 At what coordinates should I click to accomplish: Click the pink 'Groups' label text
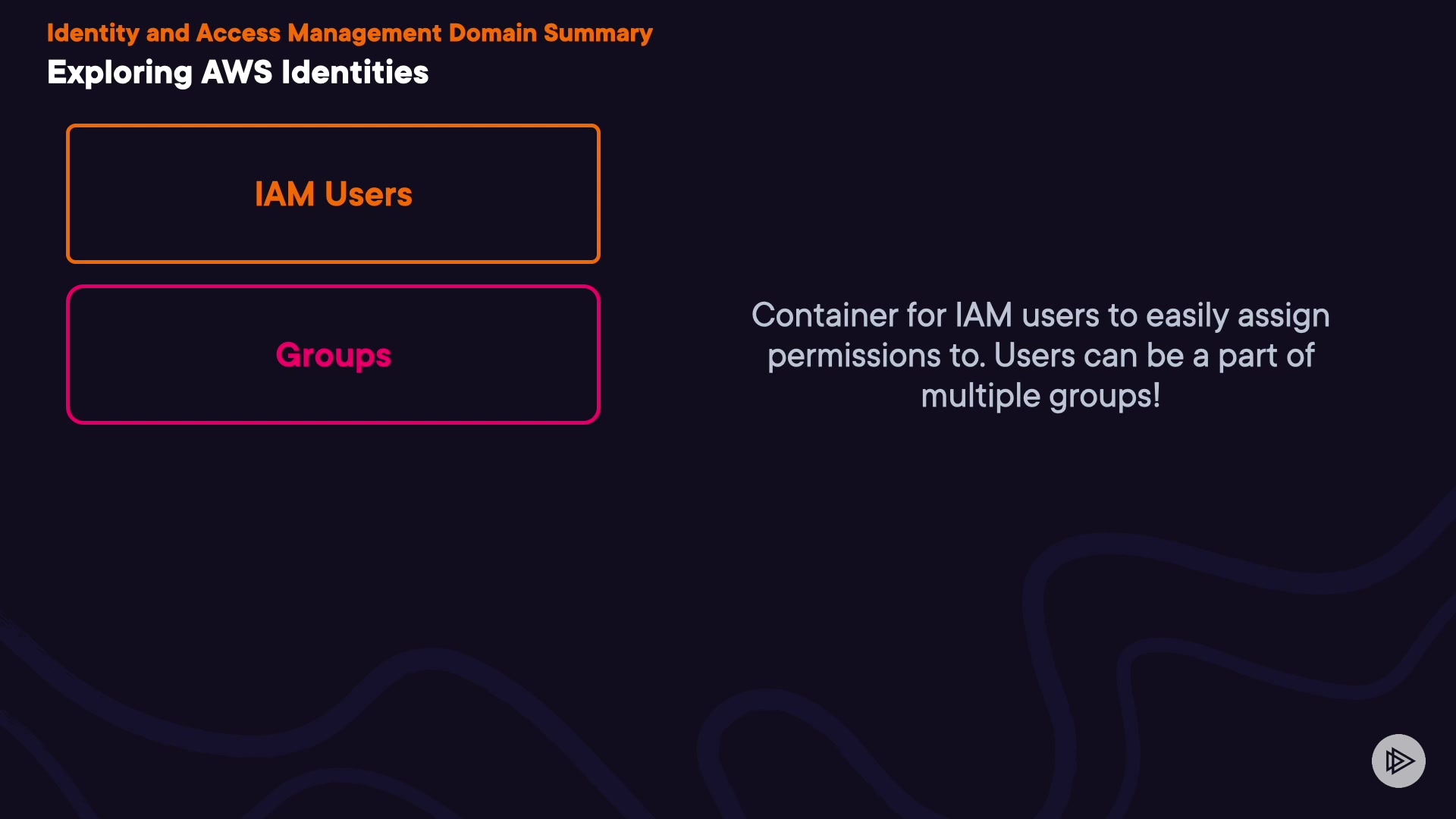tap(334, 355)
